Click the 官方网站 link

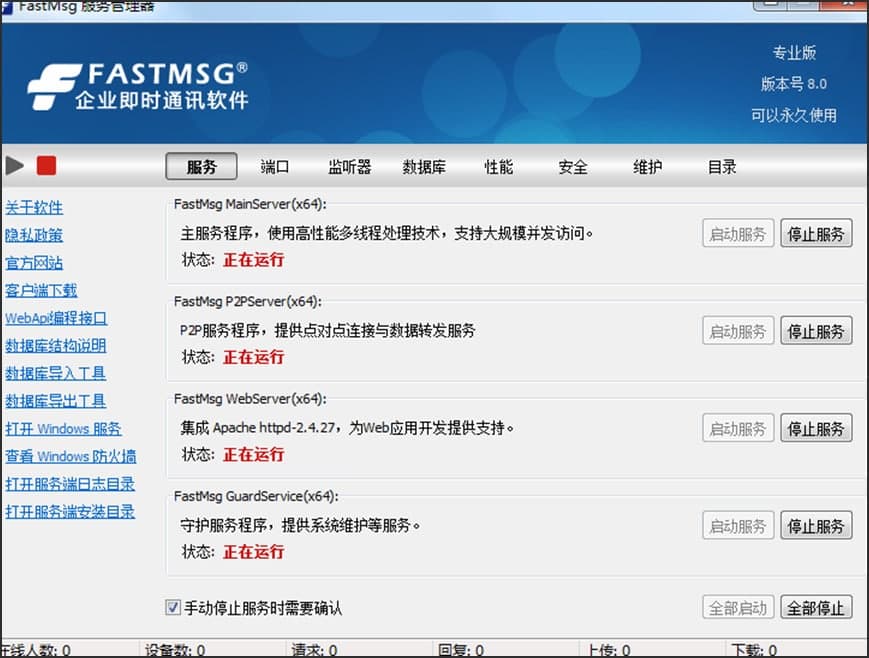point(34,262)
